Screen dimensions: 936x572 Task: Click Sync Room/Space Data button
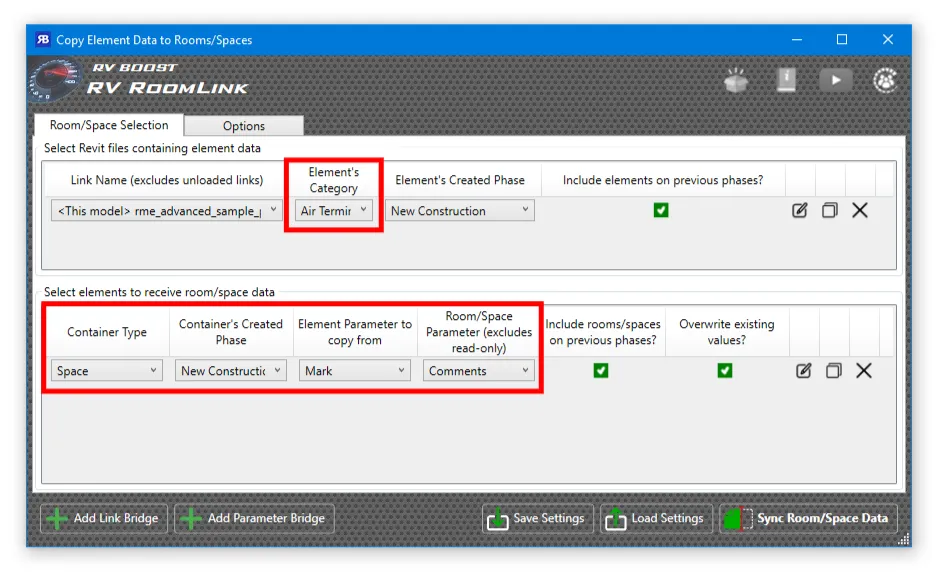coord(808,518)
